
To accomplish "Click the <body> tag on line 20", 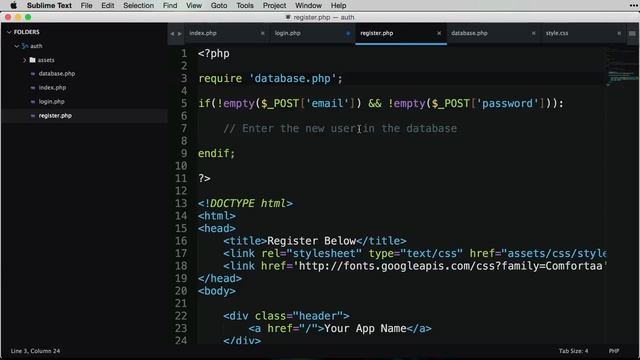I will tap(217, 291).
